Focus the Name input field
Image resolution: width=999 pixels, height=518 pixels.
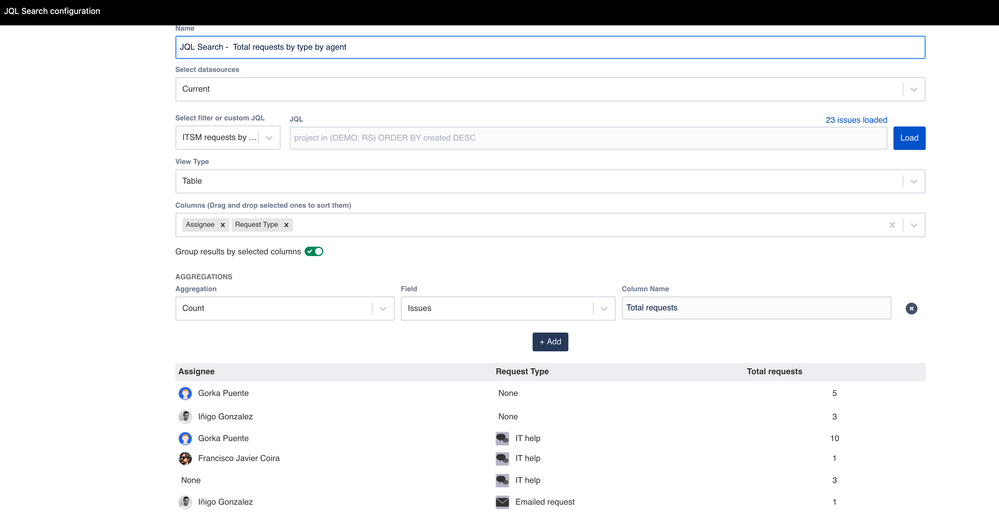550,47
